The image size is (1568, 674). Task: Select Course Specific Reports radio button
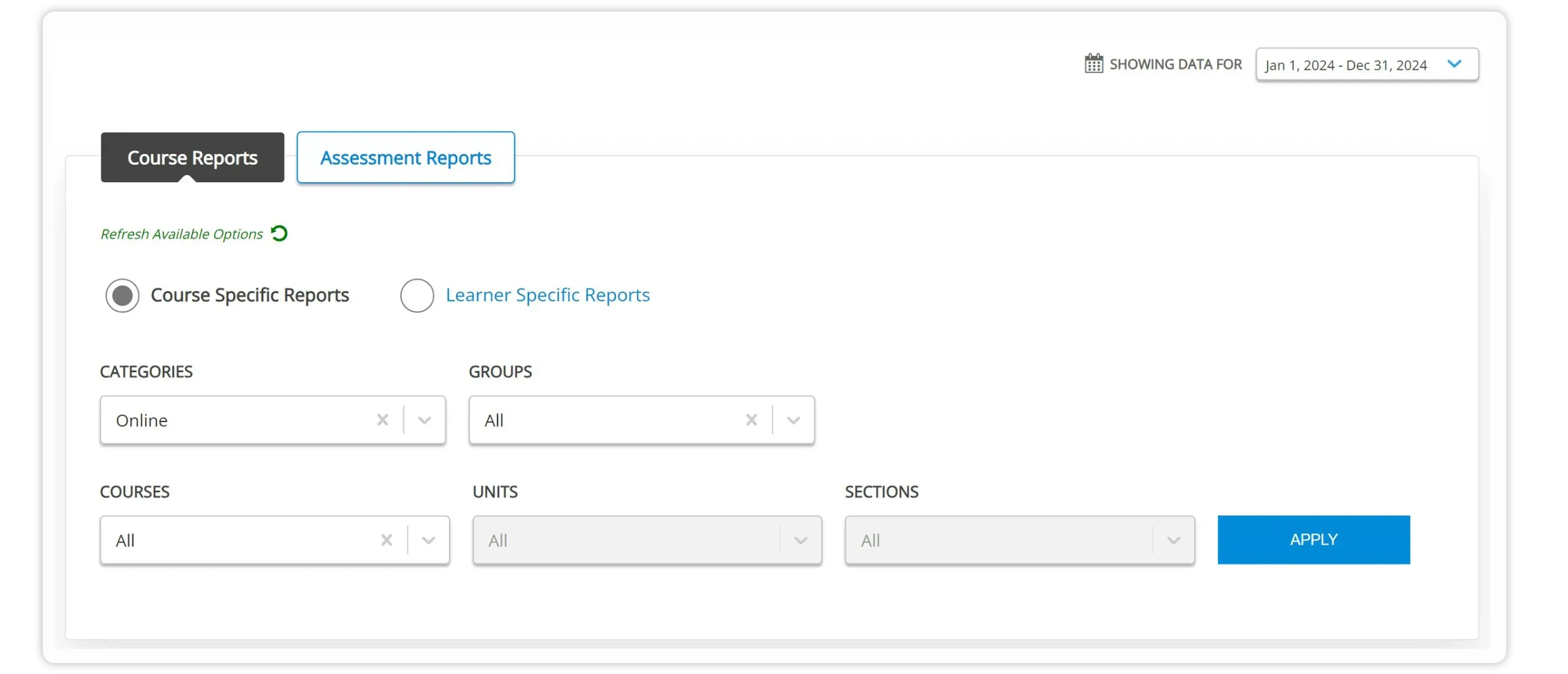click(x=123, y=295)
